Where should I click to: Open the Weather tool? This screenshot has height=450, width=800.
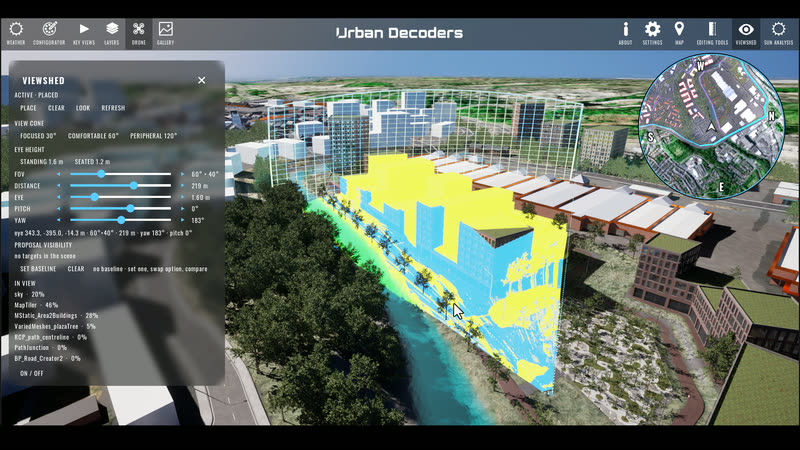(16, 34)
